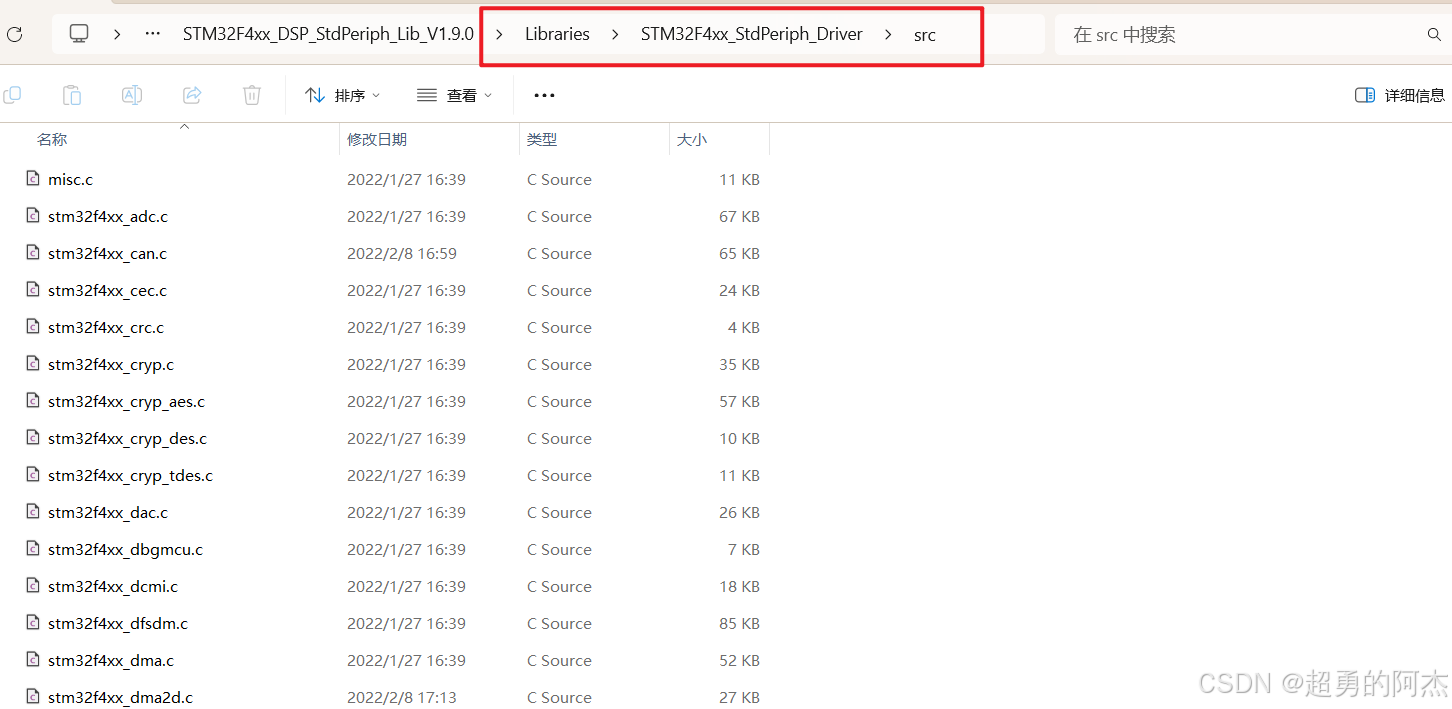1452x709 pixels.
Task: Open the 查看 view dropdown
Action: (455, 95)
